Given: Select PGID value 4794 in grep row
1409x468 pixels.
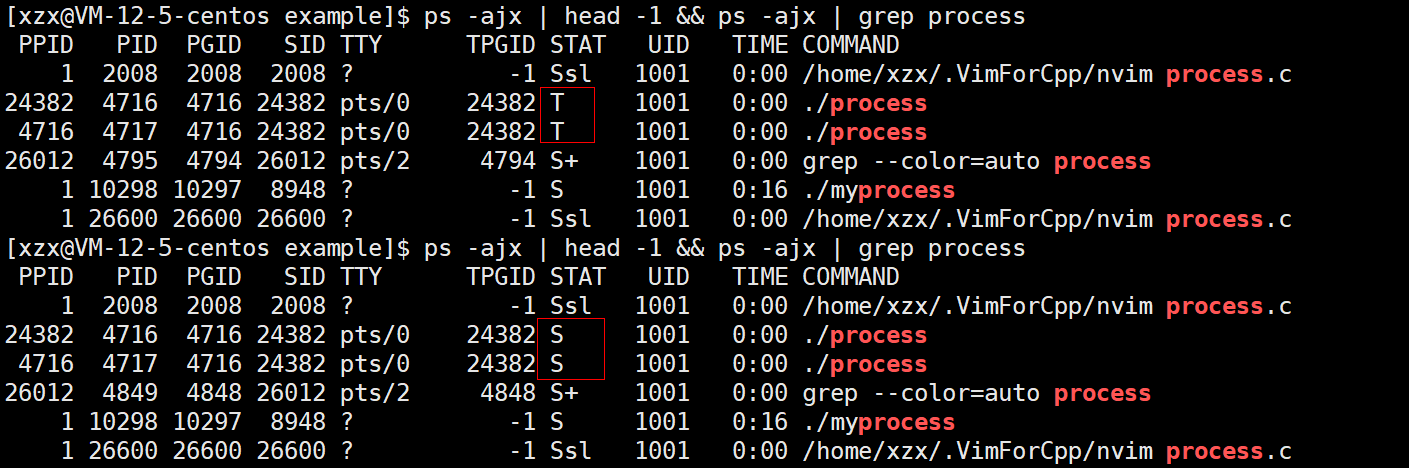Looking at the screenshot, I should (x=214, y=161).
